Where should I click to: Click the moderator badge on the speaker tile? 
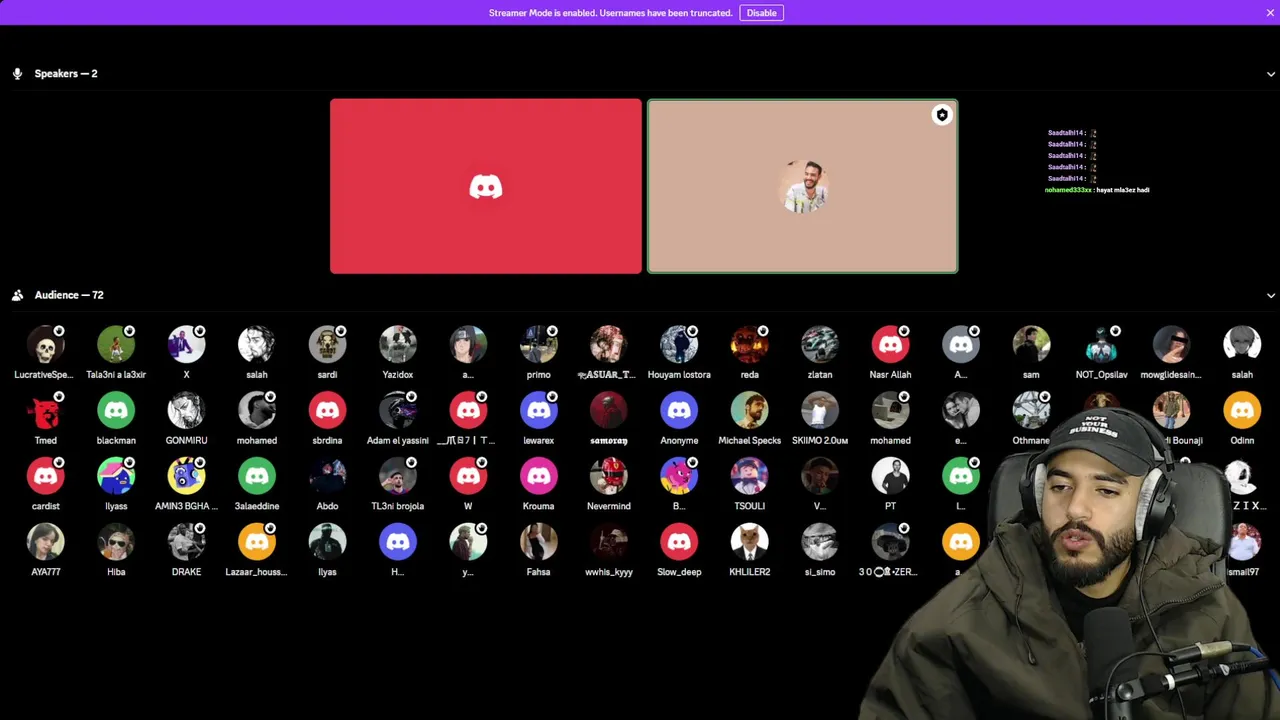[941, 115]
